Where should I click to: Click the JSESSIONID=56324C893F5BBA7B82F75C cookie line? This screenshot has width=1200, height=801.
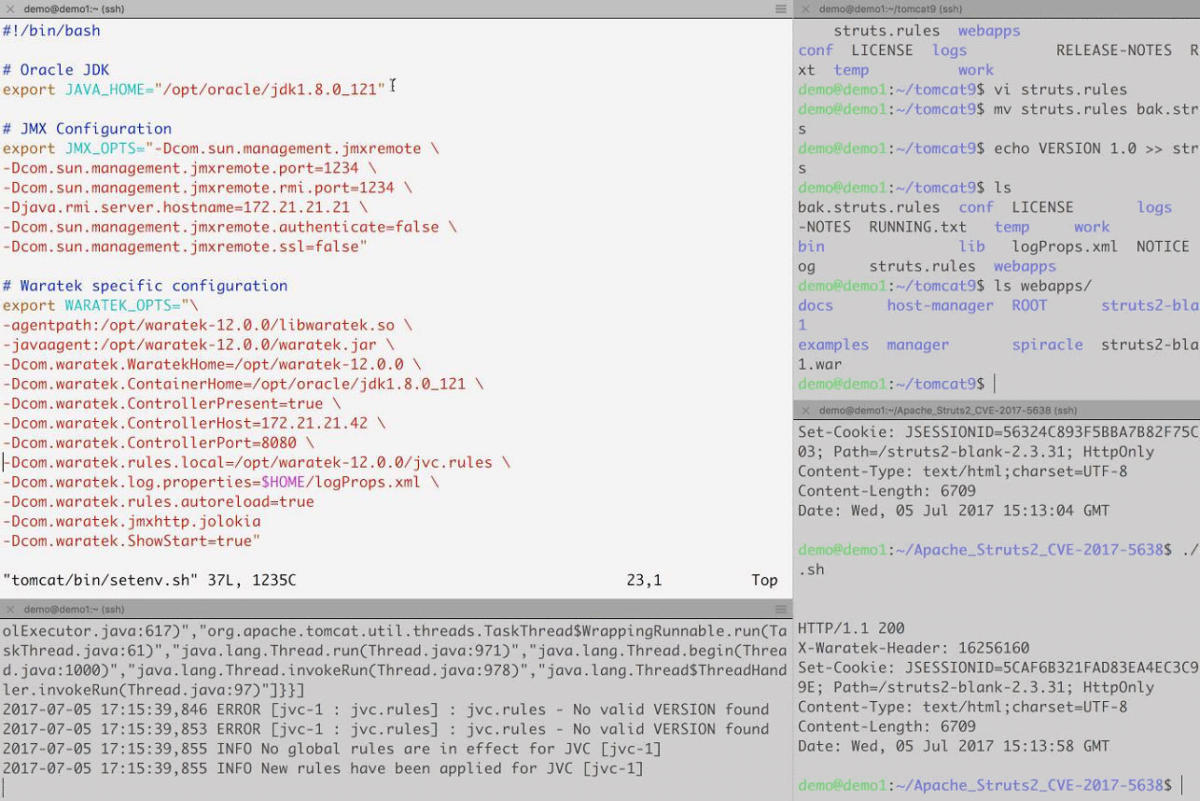(998, 432)
